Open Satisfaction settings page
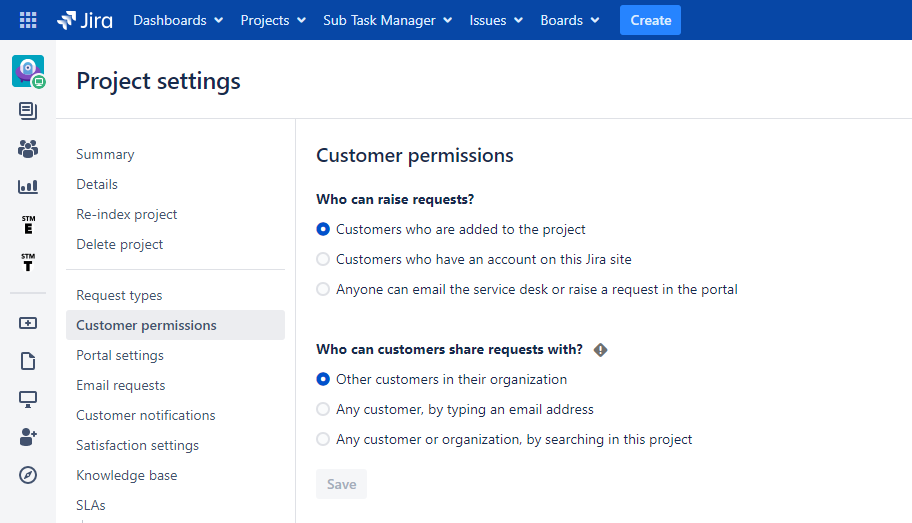The width and height of the screenshot is (912, 523). [138, 445]
